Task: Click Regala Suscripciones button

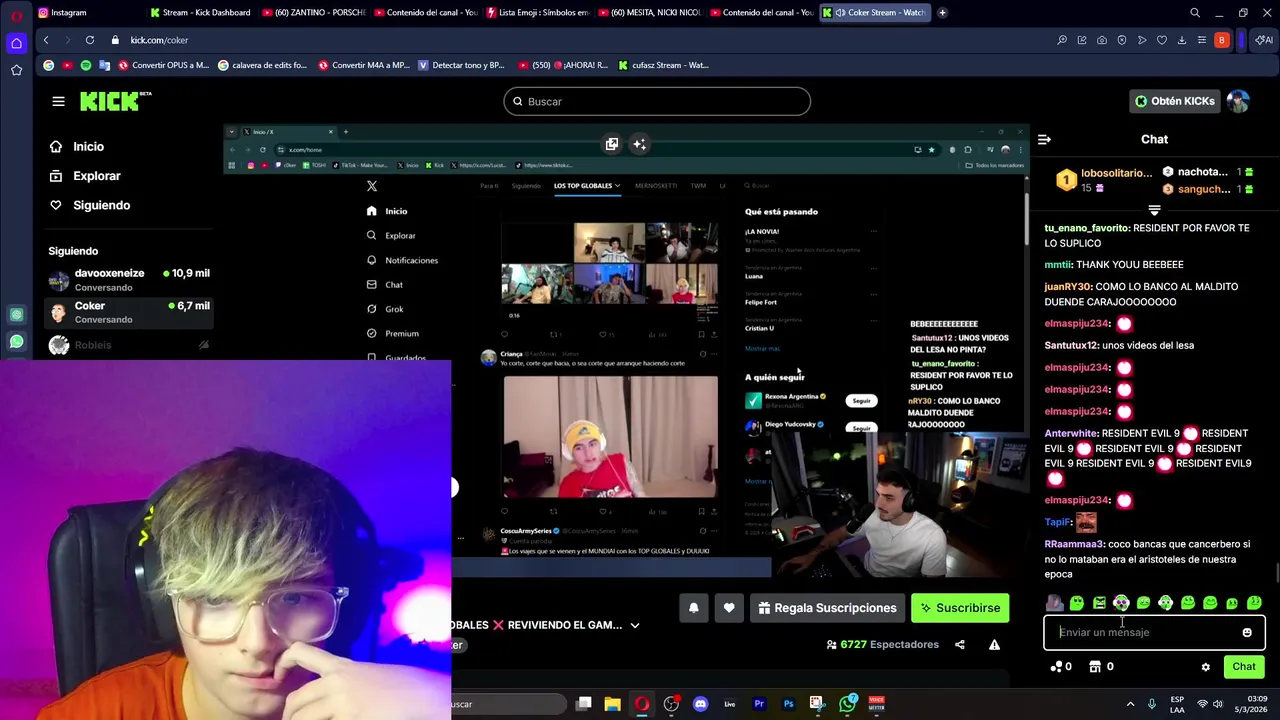Action: tap(827, 608)
